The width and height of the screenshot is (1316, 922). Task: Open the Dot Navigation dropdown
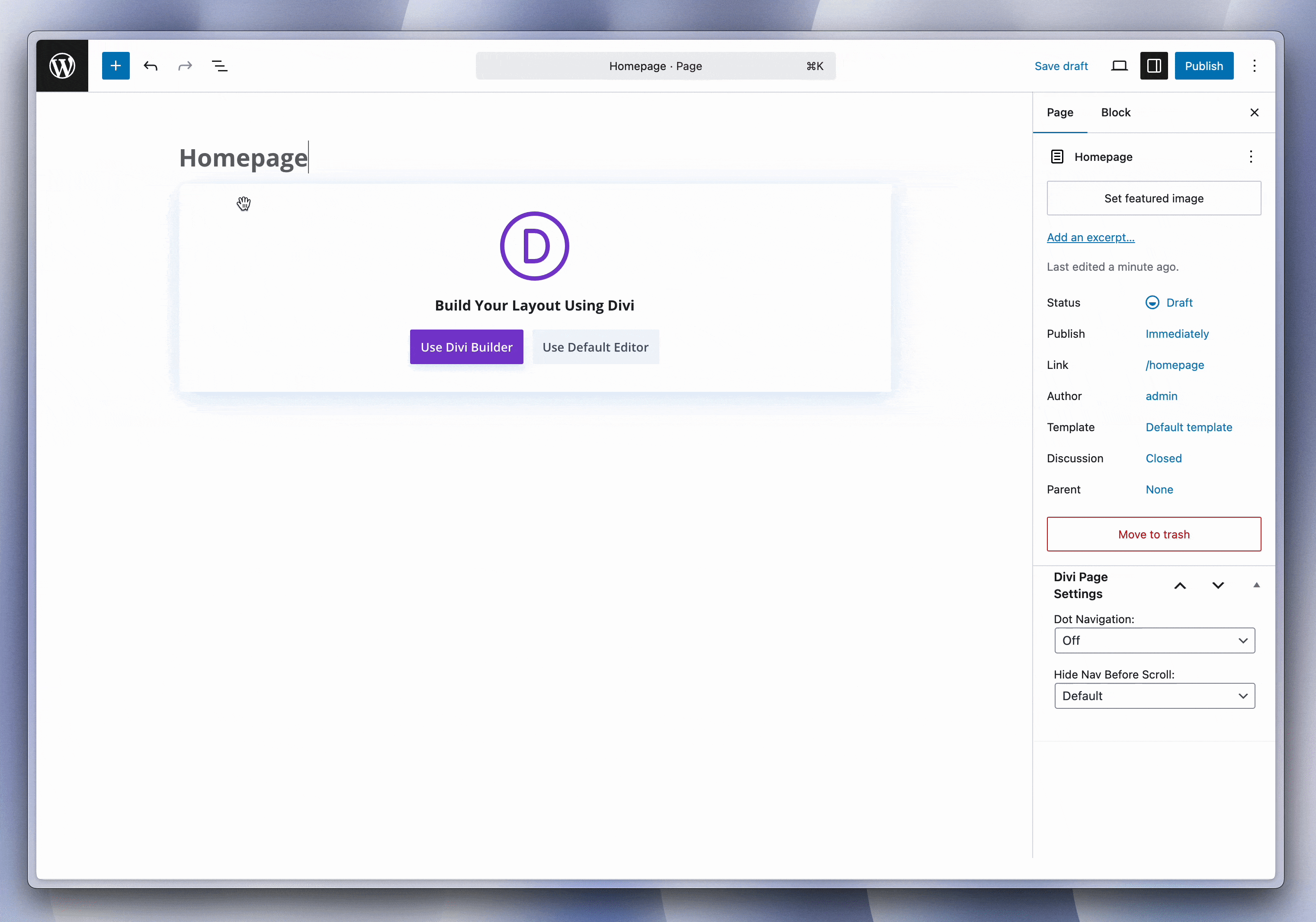pyautogui.click(x=1154, y=640)
